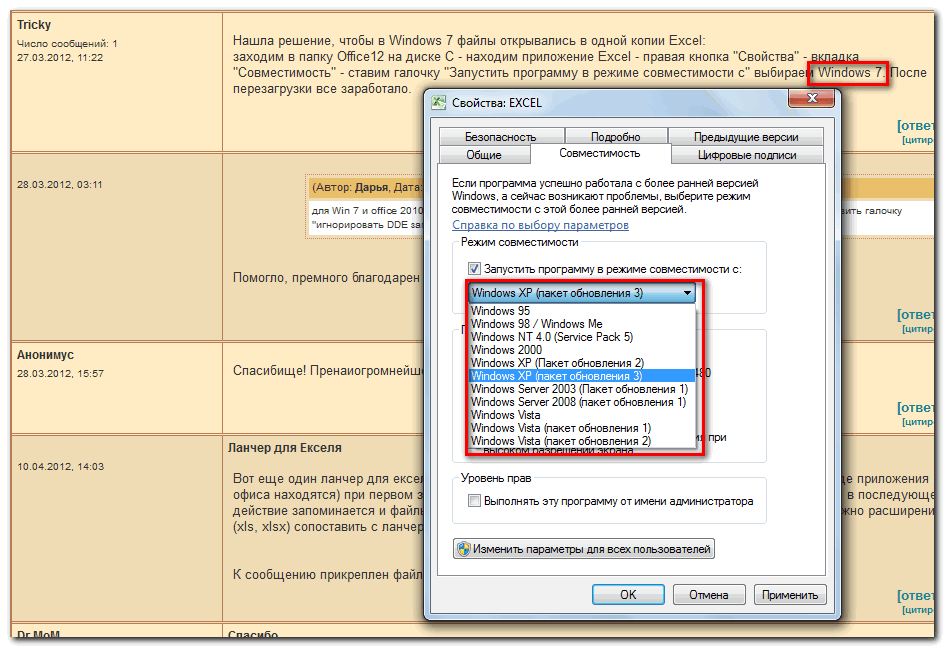Choose plain Windows Vista entry
The image size is (945, 648).
(x=582, y=415)
